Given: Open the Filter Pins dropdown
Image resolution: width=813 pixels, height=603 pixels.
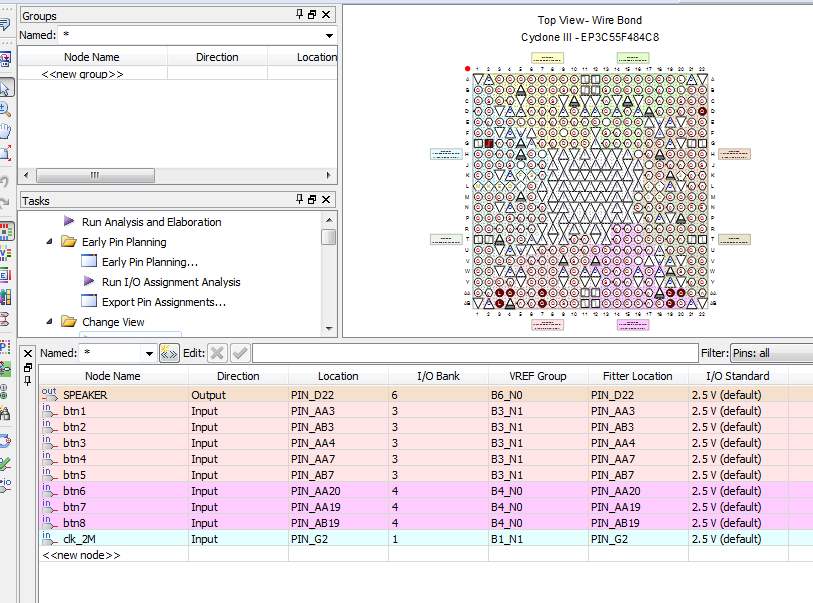Looking at the screenshot, I should click(x=770, y=353).
